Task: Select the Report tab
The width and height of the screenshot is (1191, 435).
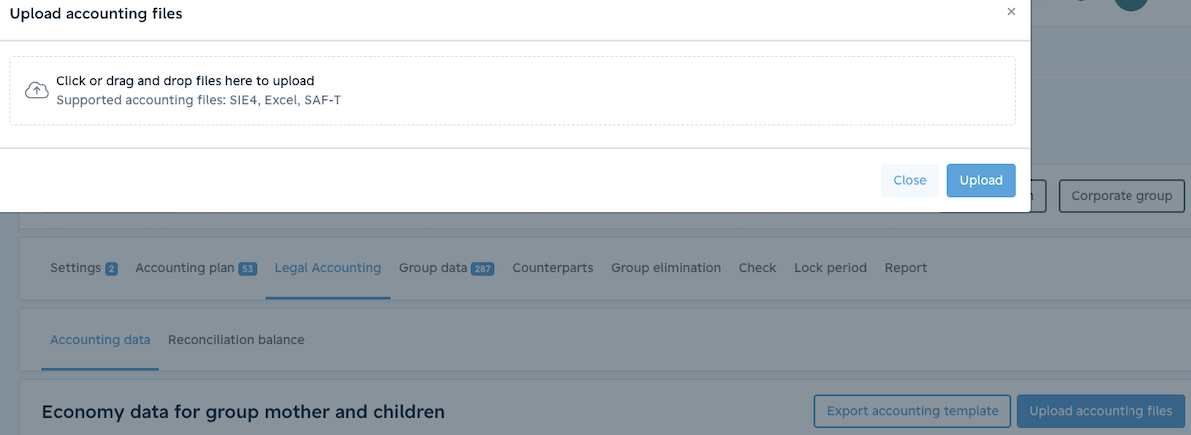Action: (x=905, y=268)
